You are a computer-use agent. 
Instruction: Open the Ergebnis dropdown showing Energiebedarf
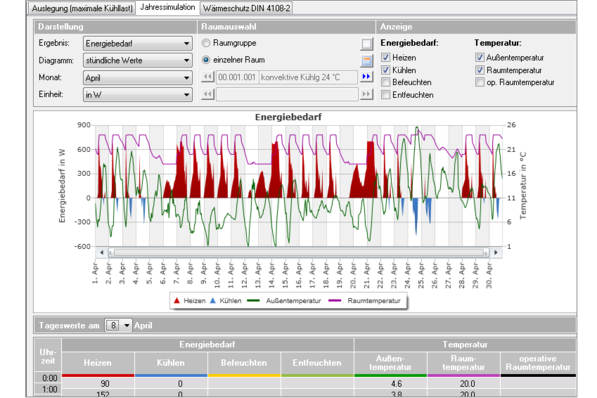[137, 43]
